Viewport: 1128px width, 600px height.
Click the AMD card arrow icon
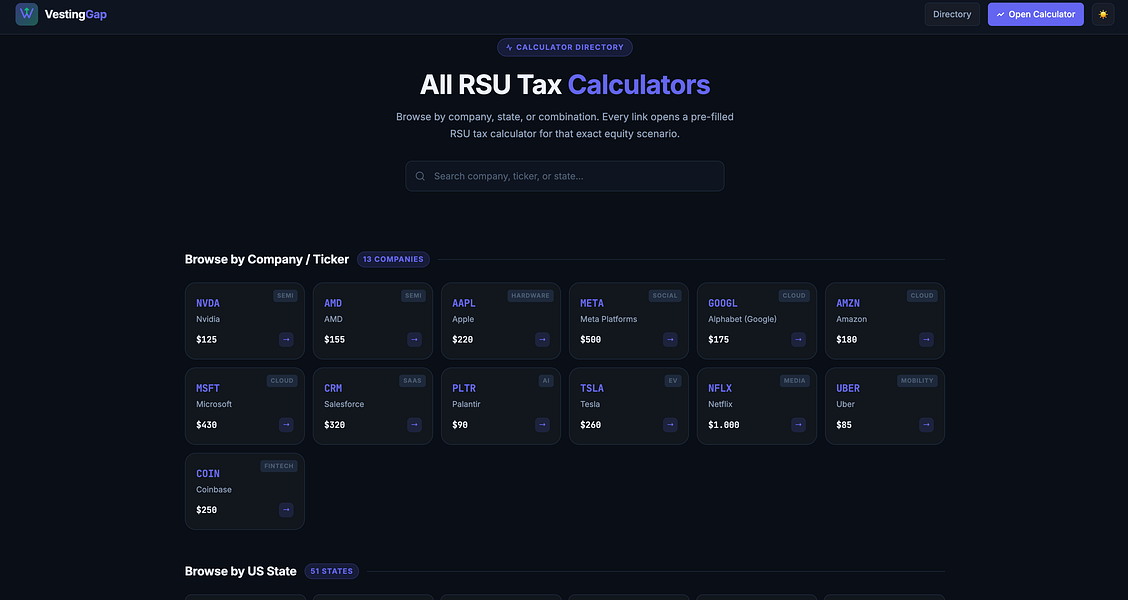pyautogui.click(x=414, y=340)
